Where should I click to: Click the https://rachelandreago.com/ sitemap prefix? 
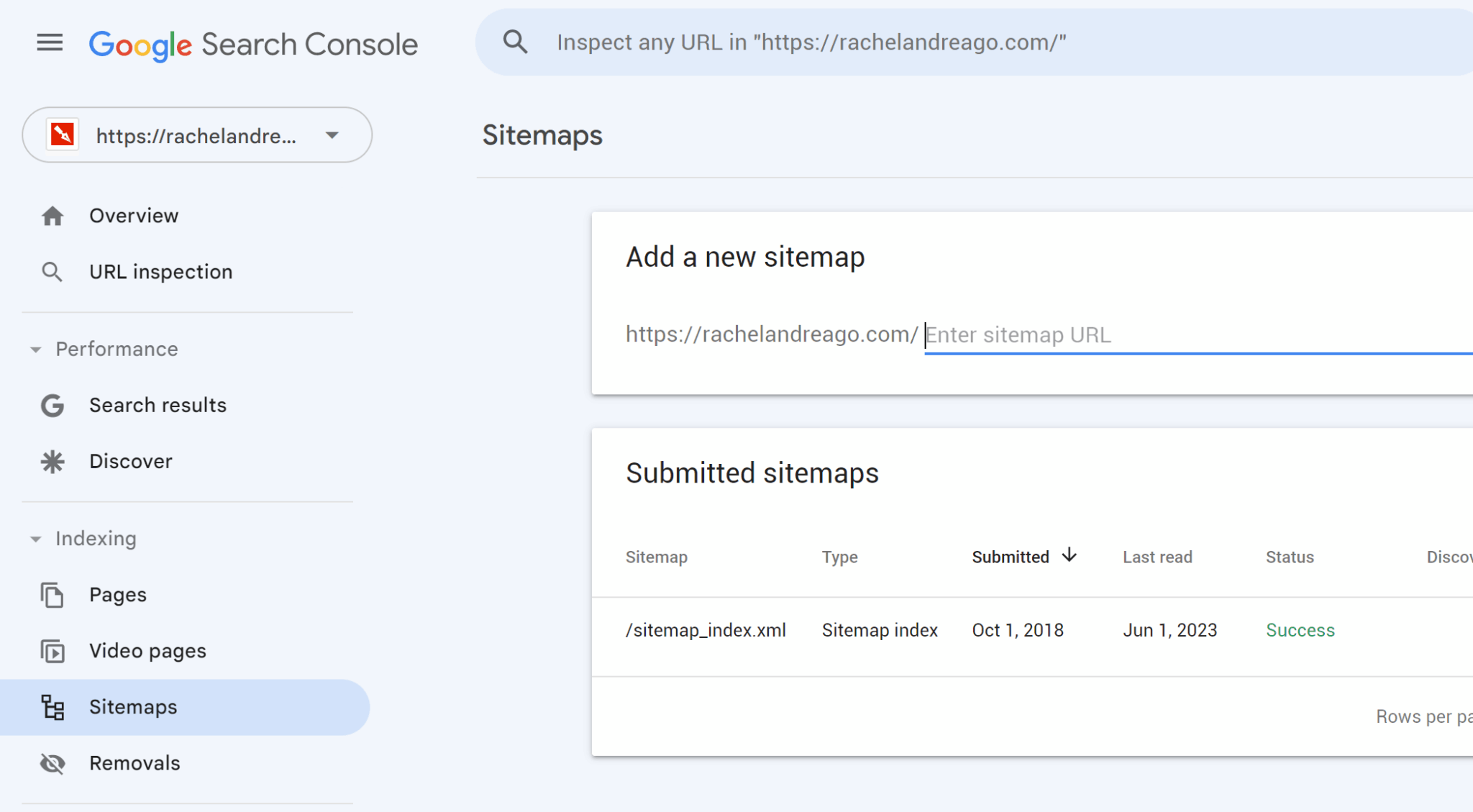point(772,334)
